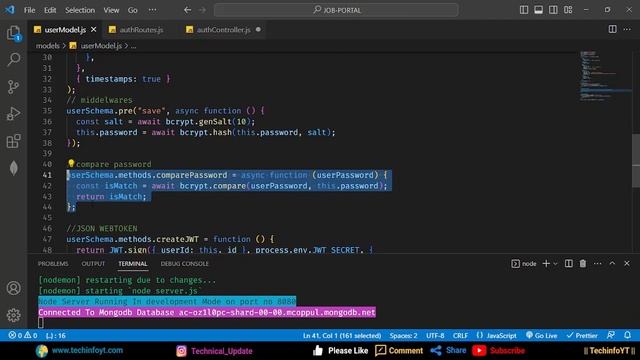
Task: Maximize the panel with the up chevron
Action: [x=612, y=264]
